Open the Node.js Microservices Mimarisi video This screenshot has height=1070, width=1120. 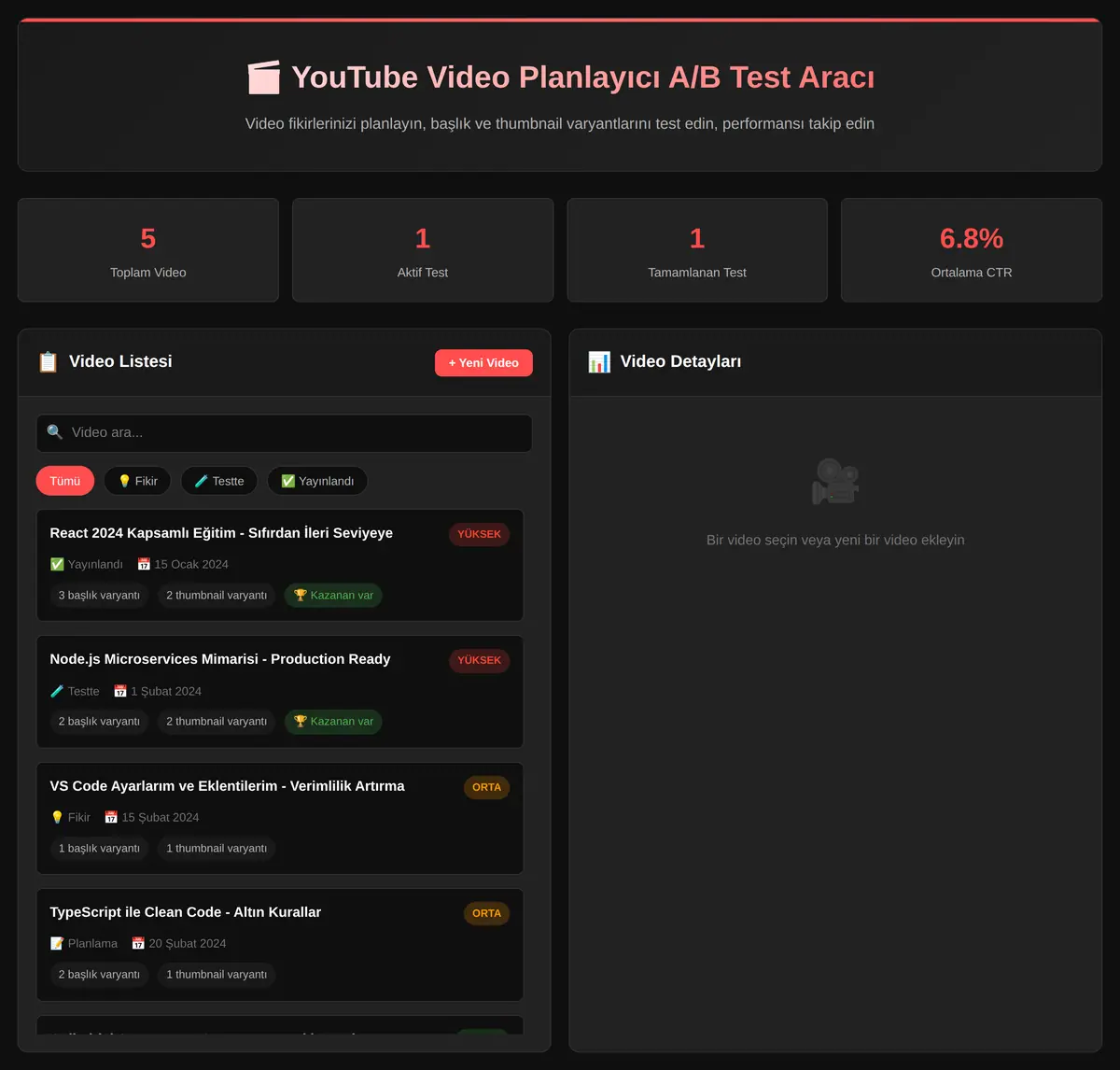point(280,692)
